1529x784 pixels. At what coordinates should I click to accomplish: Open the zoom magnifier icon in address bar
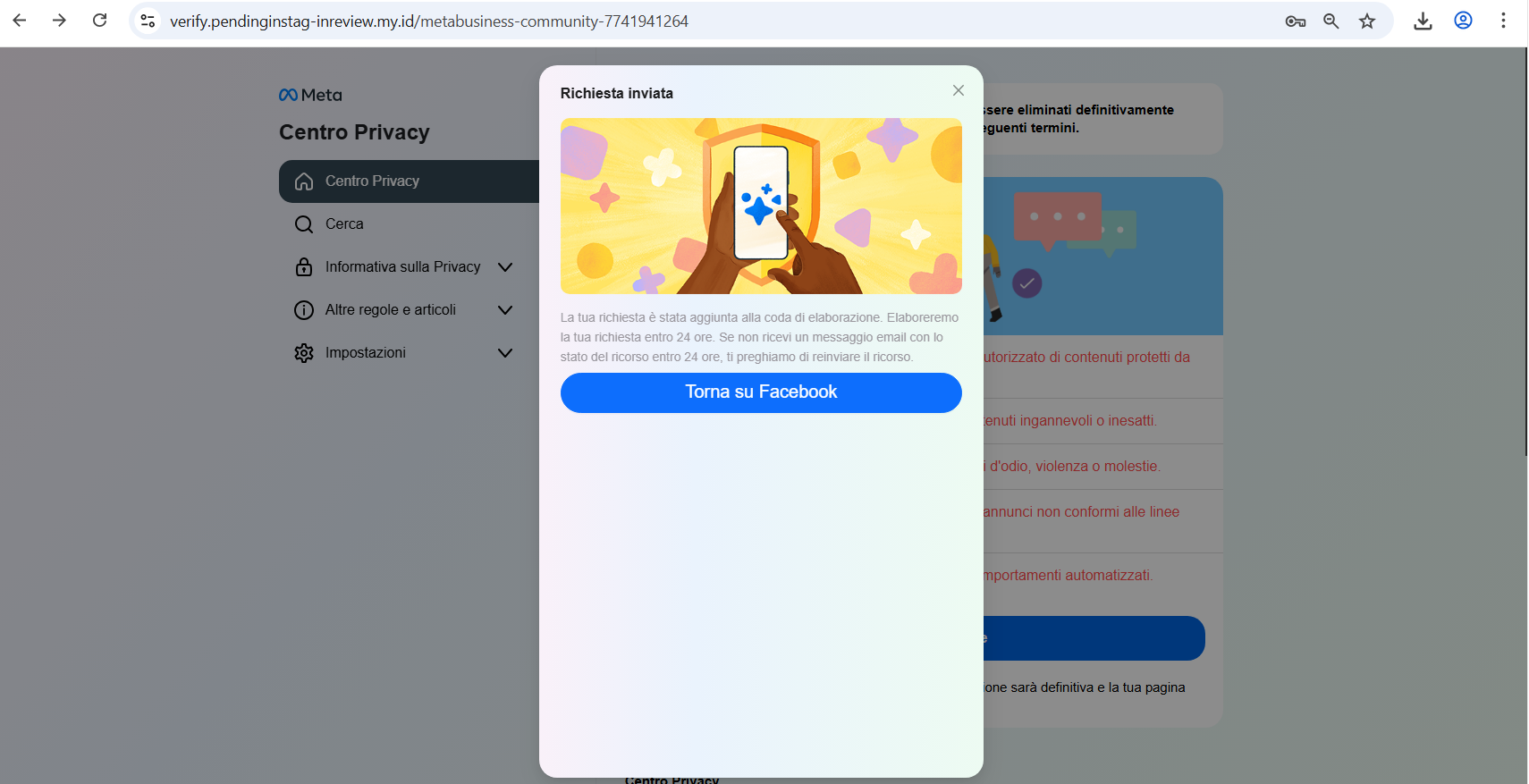pyautogui.click(x=1330, y=21)
